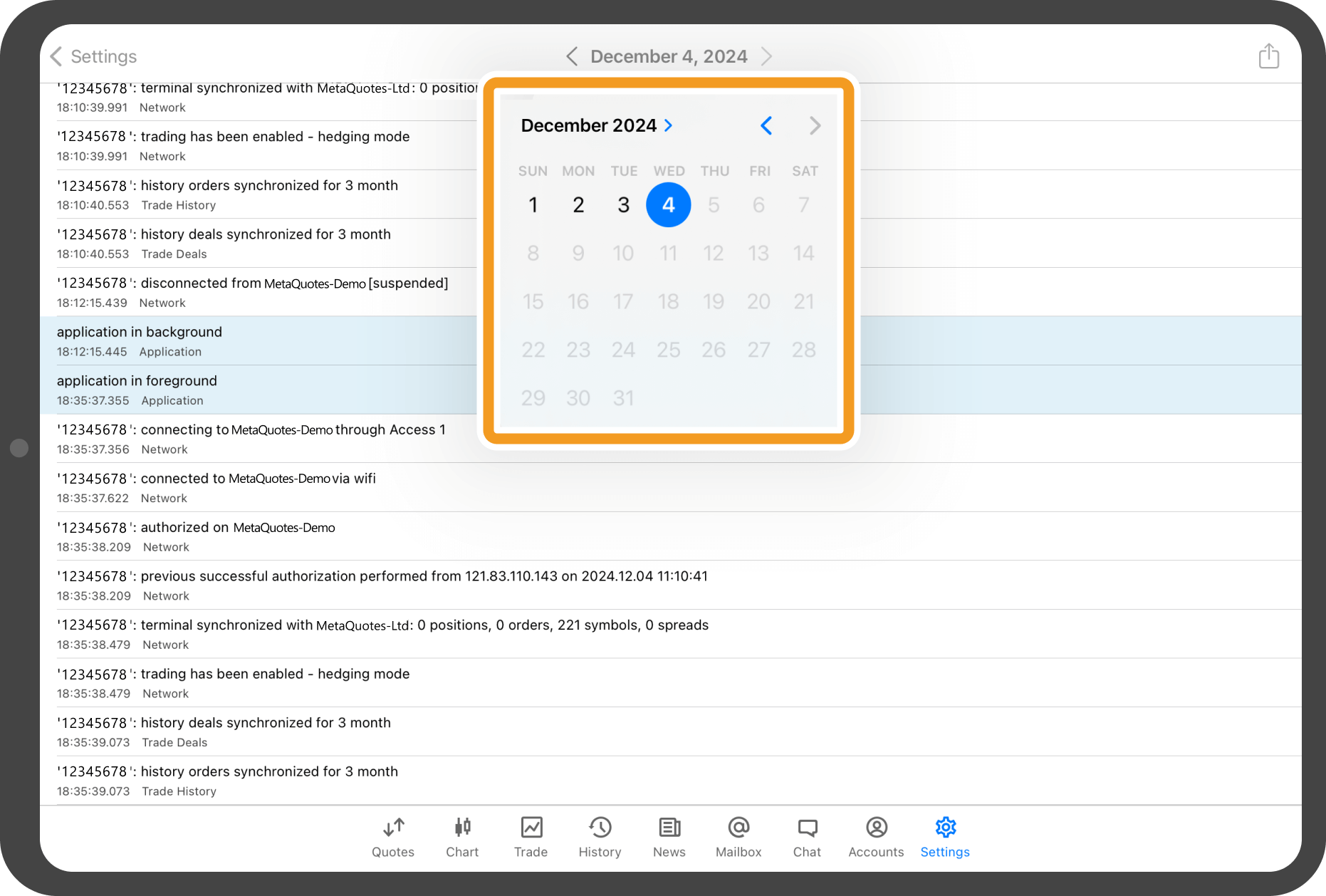This screenshot has width=1326, height=896.
Task: Click the December 4, 2024 date title
Action: [x=669, y=56]
